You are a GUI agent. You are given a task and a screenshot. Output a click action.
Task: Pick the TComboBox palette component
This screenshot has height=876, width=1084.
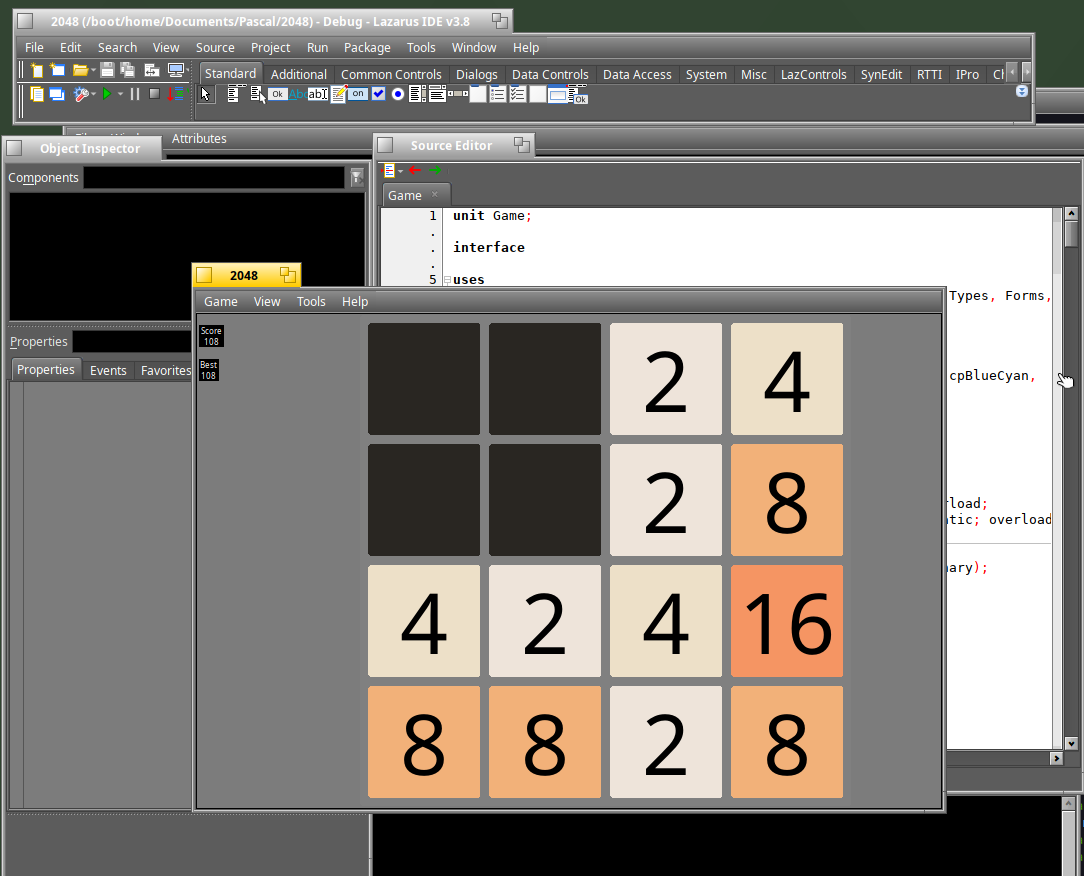coord(437,94)
